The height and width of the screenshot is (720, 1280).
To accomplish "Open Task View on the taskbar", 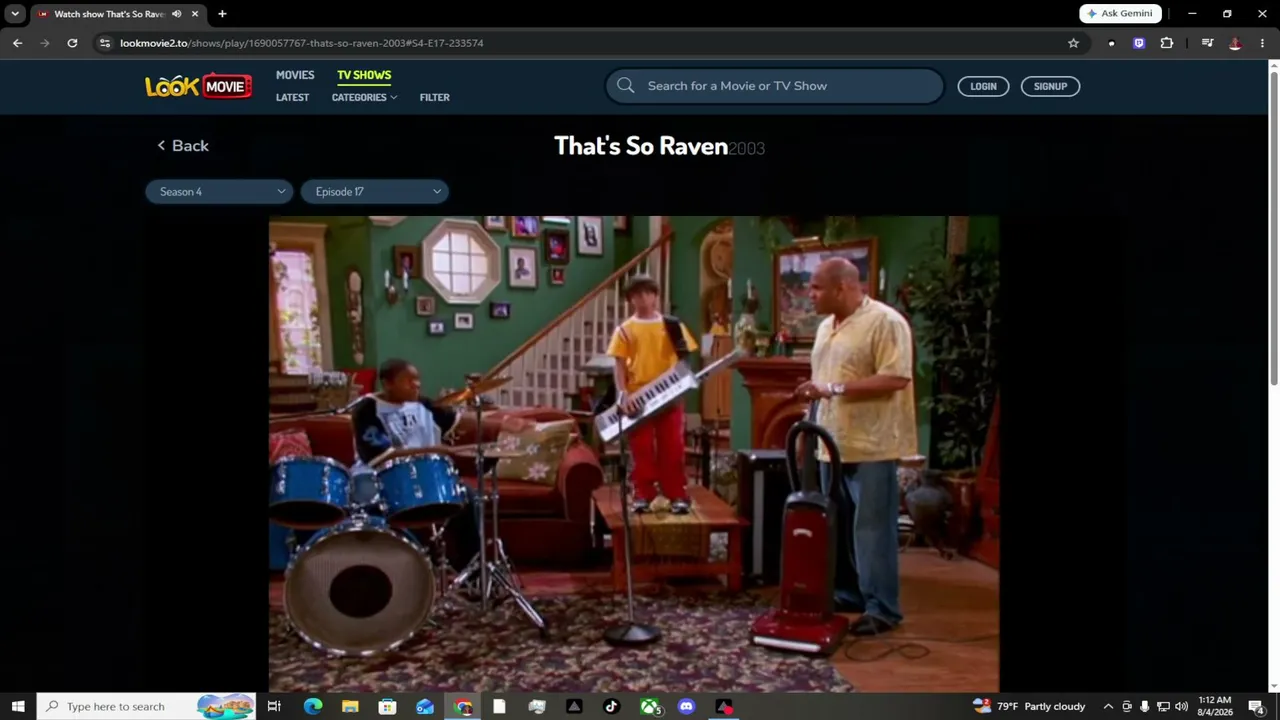I will 274,706.
